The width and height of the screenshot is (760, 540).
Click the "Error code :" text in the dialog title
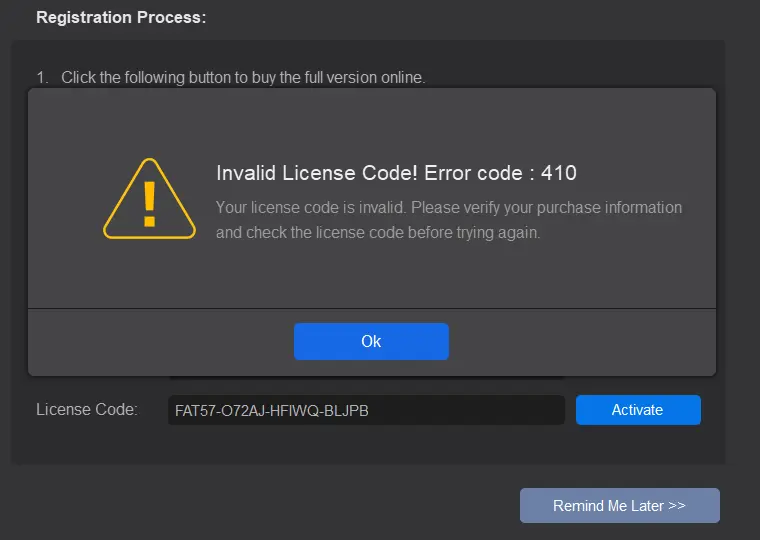(x=479, y=173)
